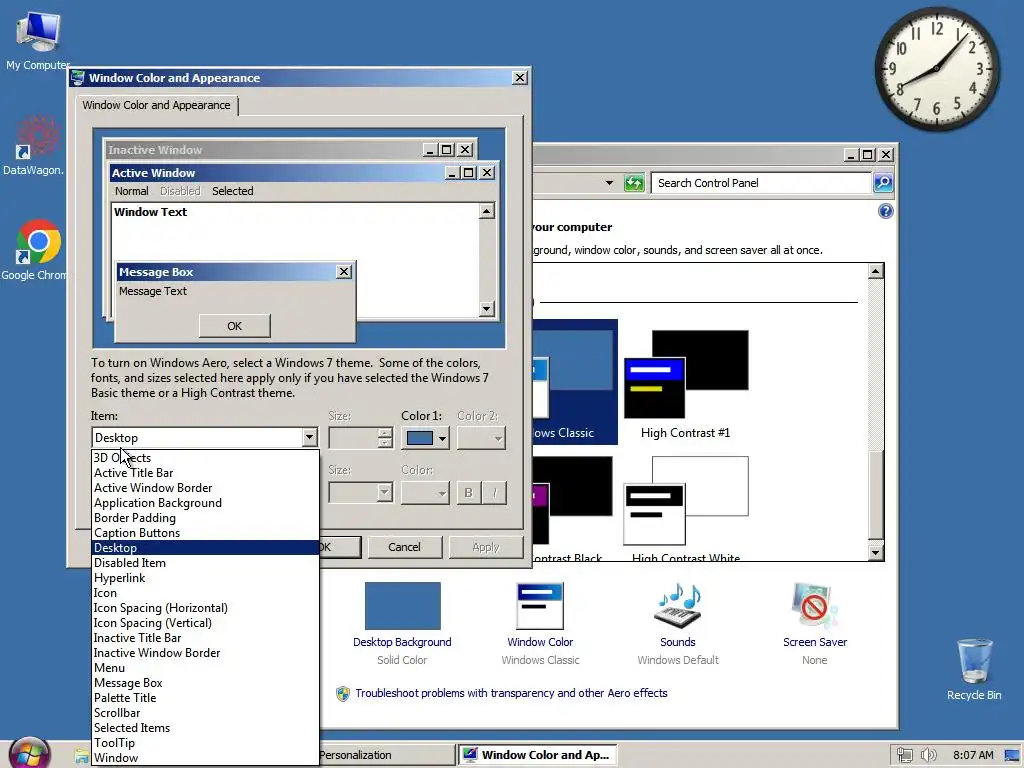
Task: Collapse the Item combo box arrow
Action: click(310, 438)
